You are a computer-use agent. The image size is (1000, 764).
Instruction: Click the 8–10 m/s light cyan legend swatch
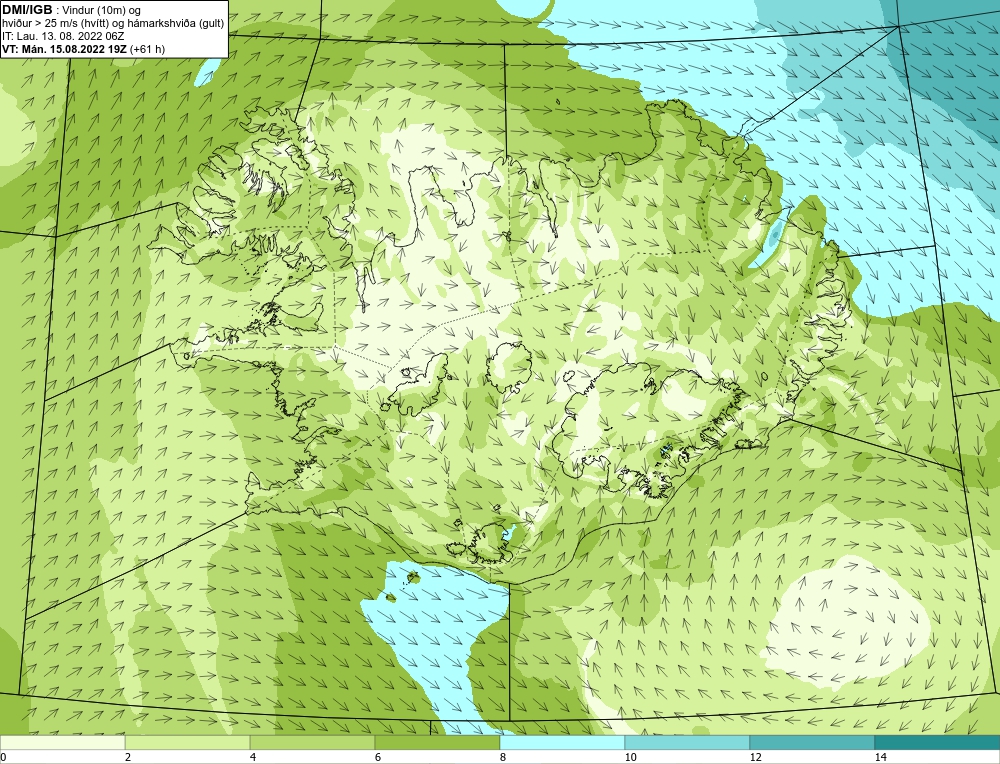562,743
